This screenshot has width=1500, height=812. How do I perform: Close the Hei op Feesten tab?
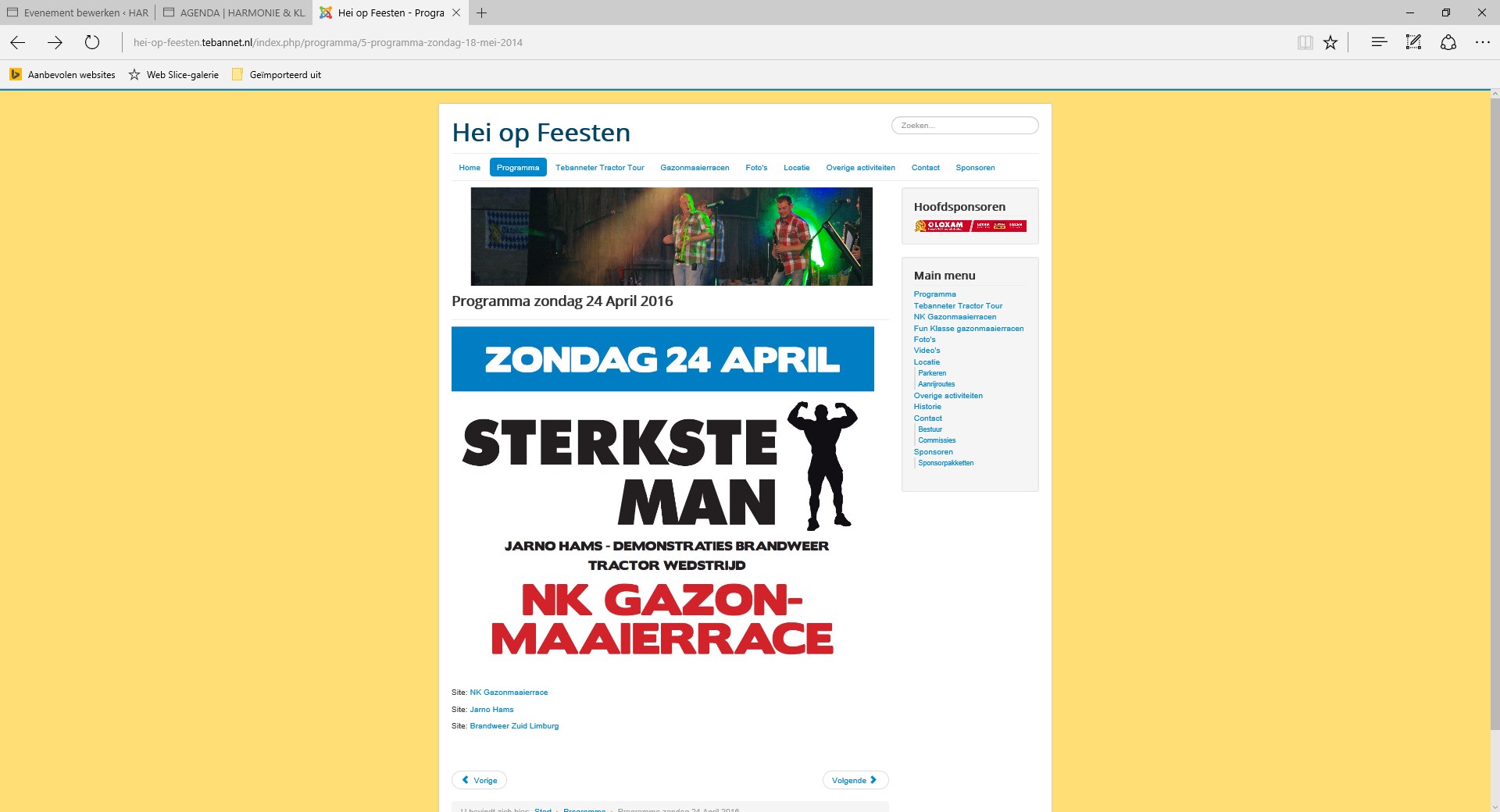(456, 12)
